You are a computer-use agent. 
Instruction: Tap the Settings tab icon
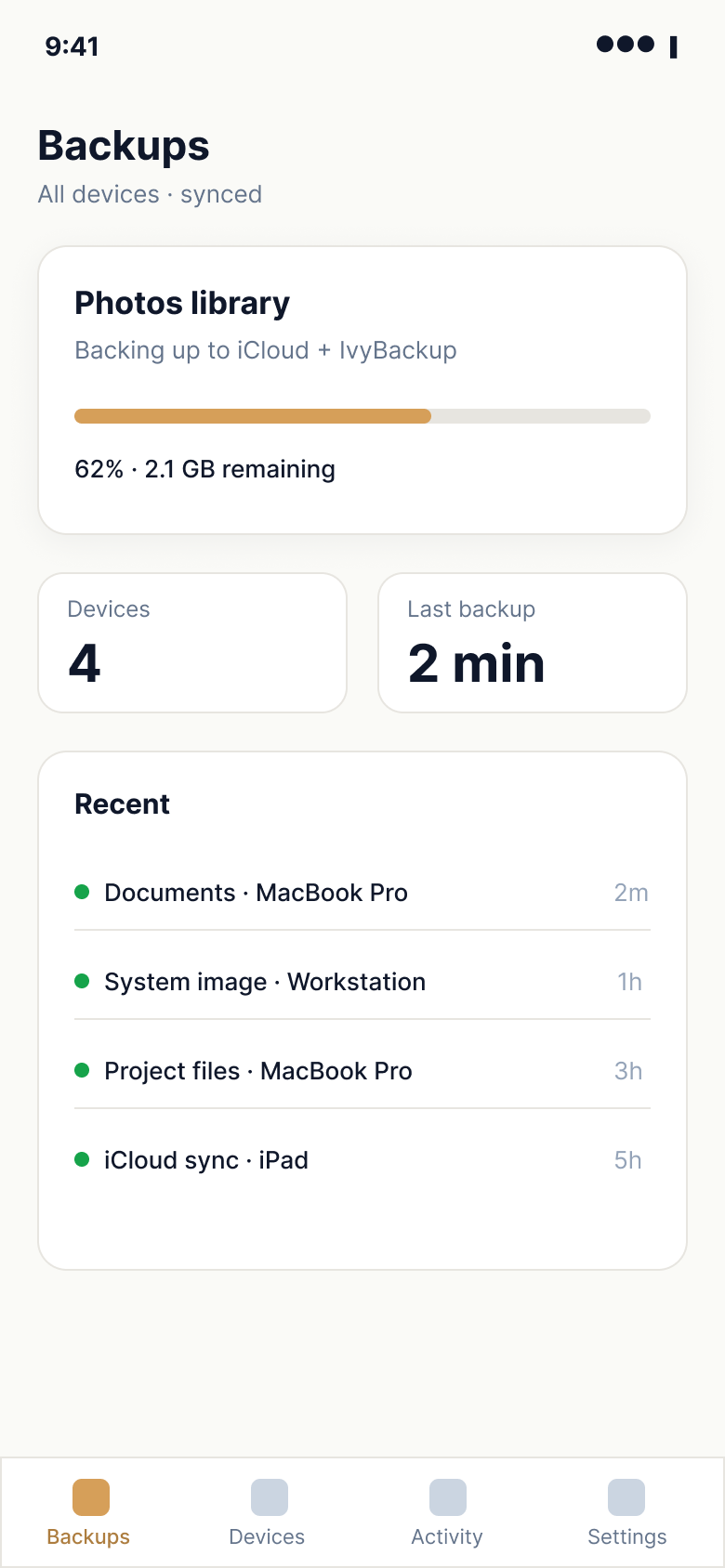(626, 1497)
